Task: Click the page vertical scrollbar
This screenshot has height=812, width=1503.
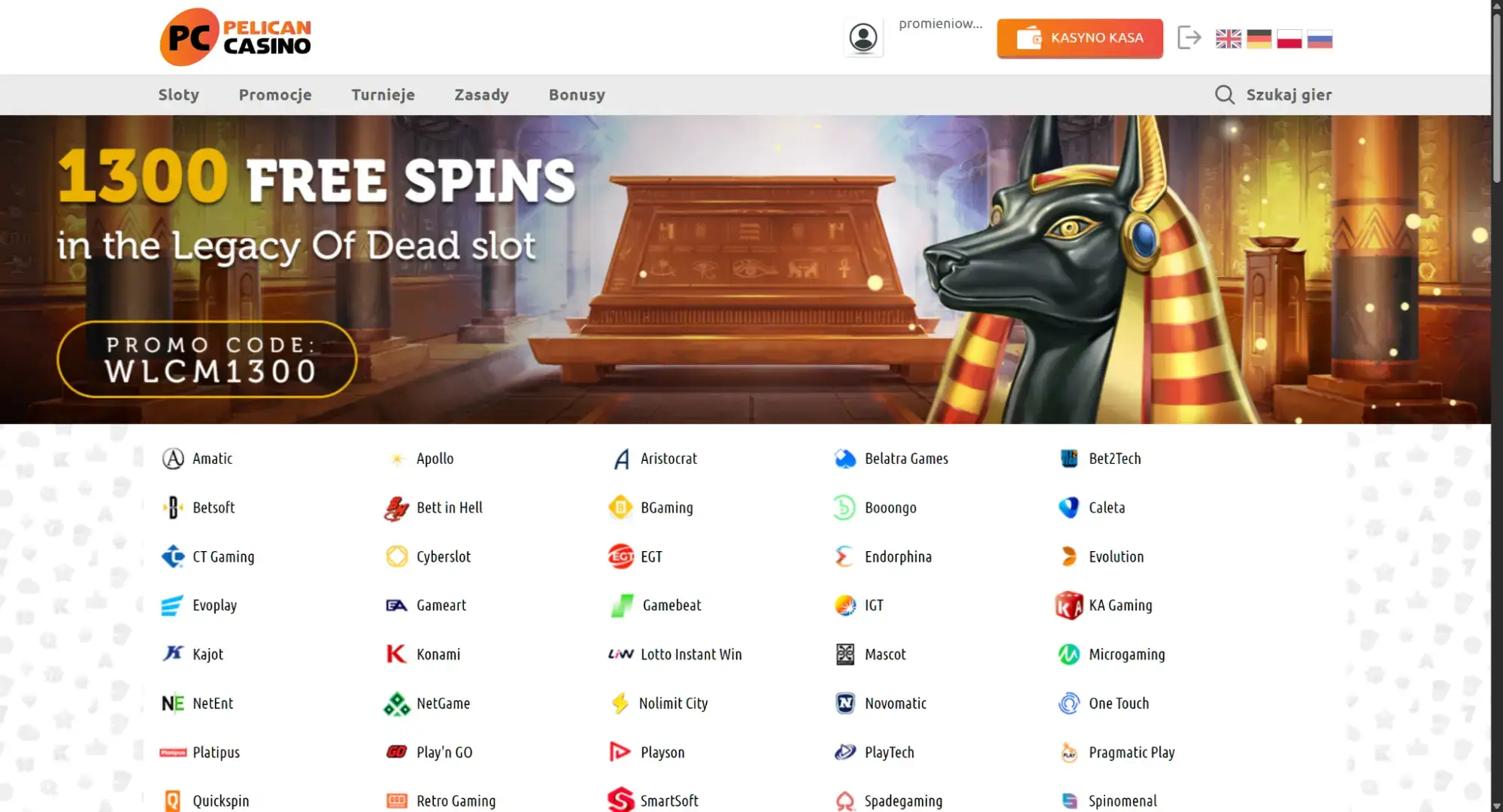Action: (x=1497, y=406)
